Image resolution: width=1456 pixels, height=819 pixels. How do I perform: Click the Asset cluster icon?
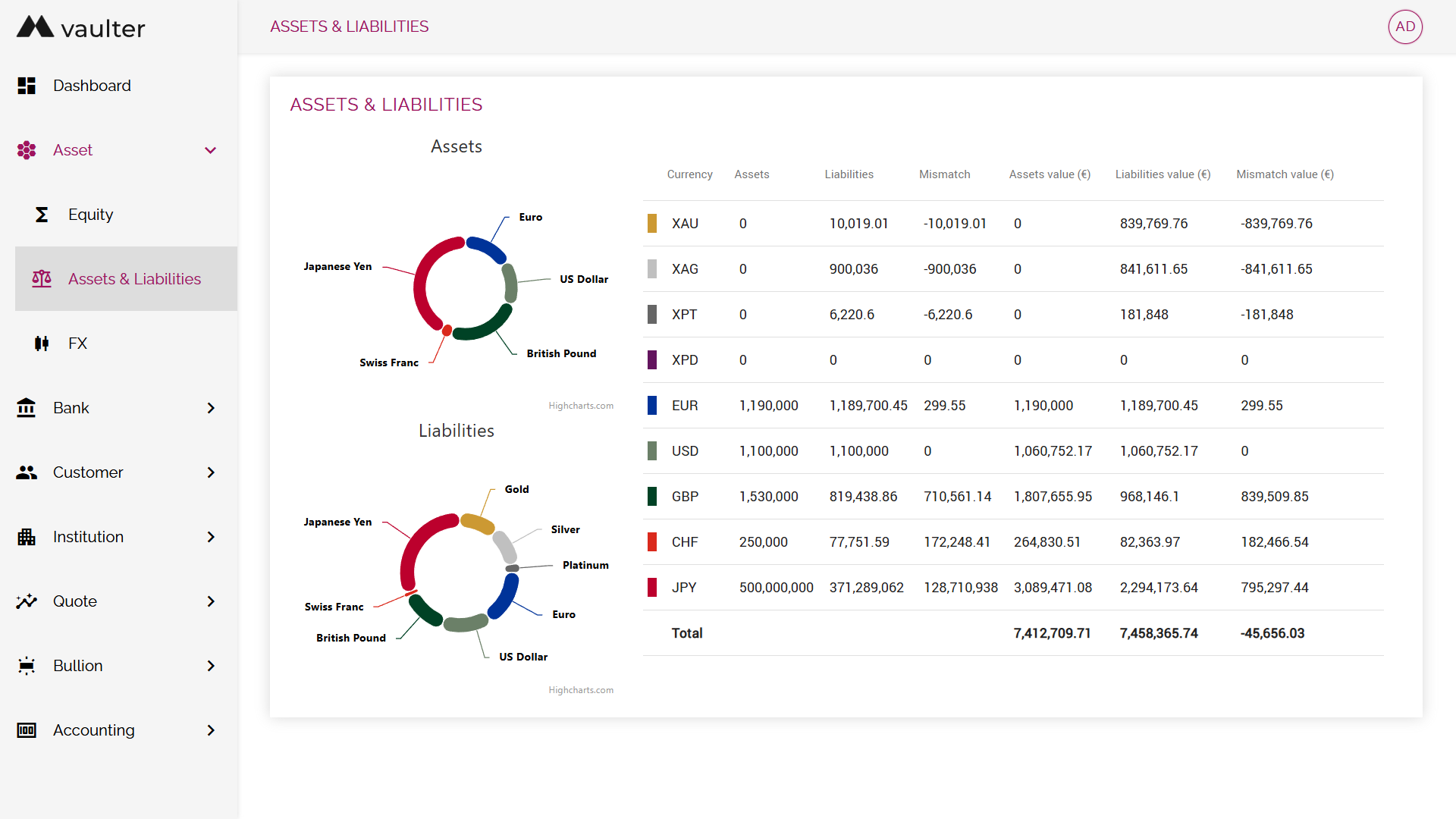[27, 150]
